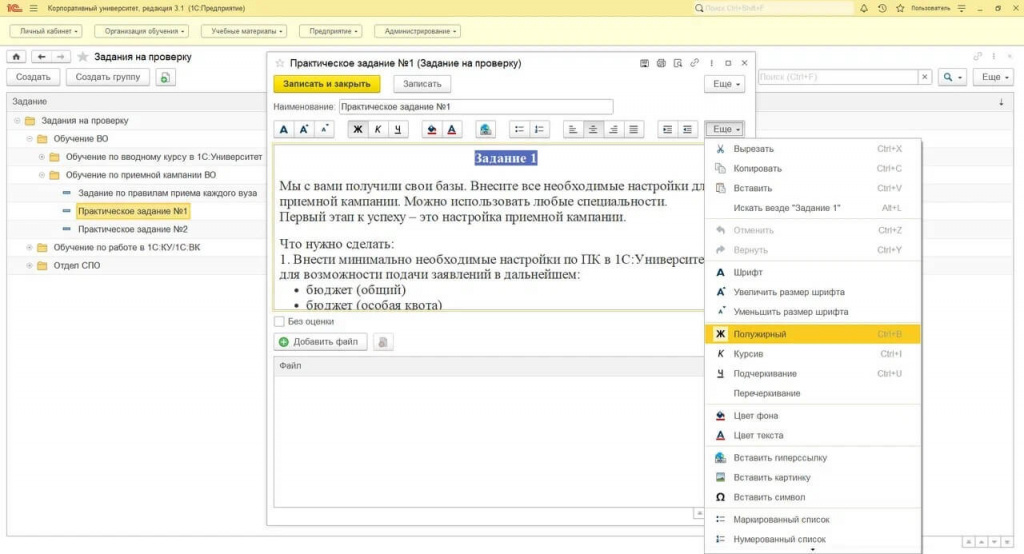Open the Font dialog toolbar icon
The image size is (1024, 554).
point(283,129)
